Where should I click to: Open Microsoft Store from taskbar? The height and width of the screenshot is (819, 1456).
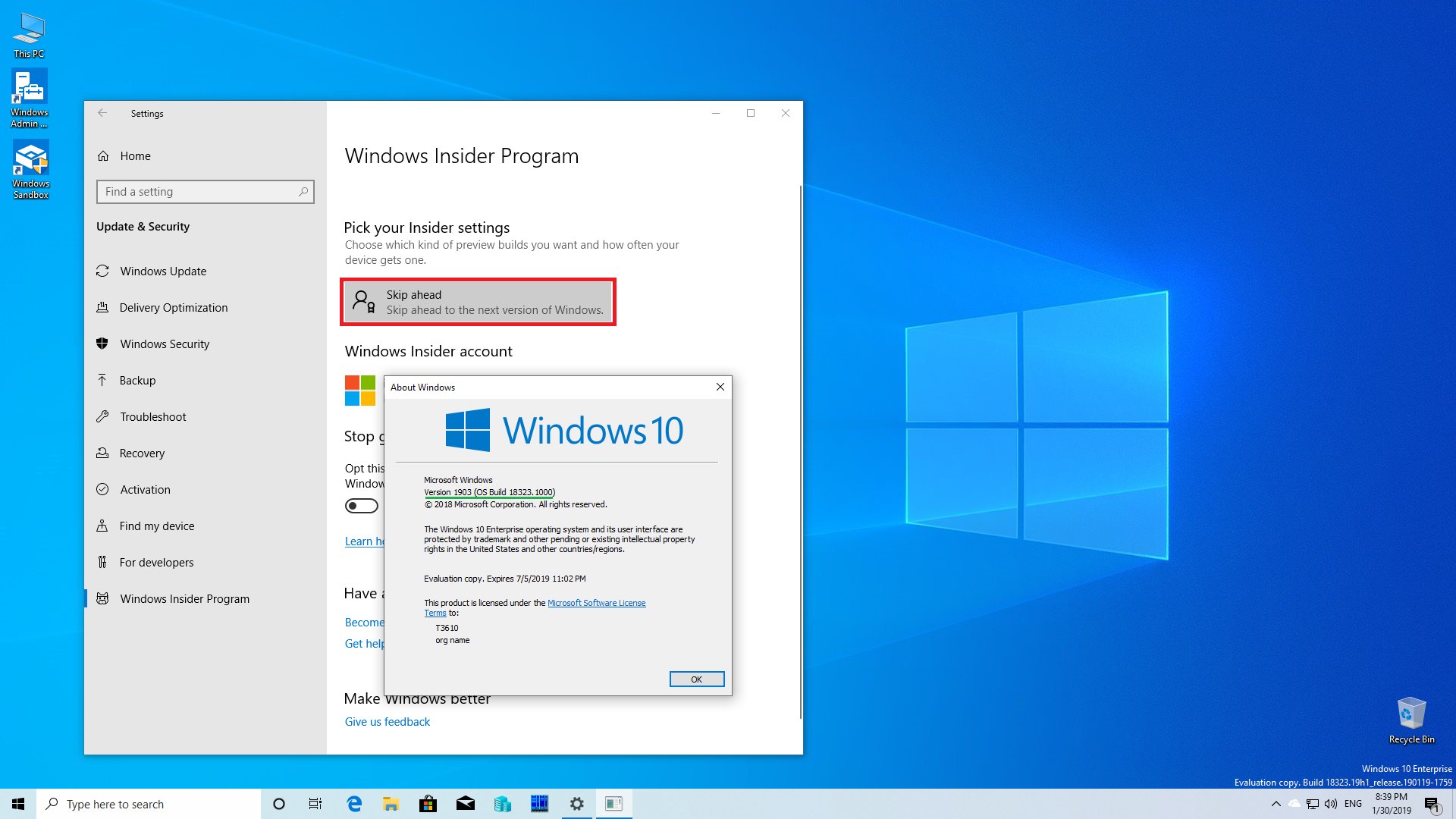(x=428, y=804)
